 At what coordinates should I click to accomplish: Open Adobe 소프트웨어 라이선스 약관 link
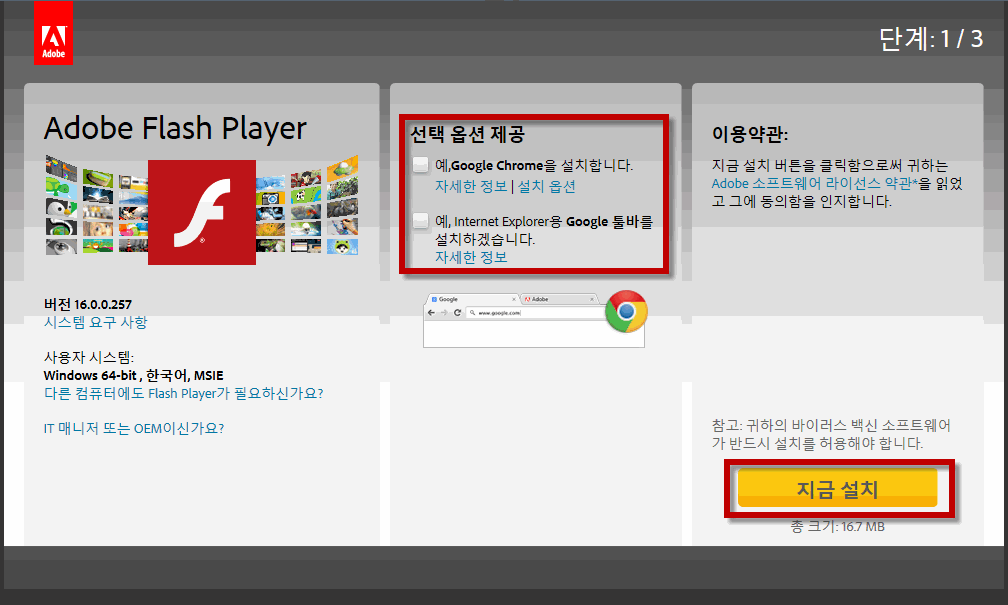(x=814, y=183)
